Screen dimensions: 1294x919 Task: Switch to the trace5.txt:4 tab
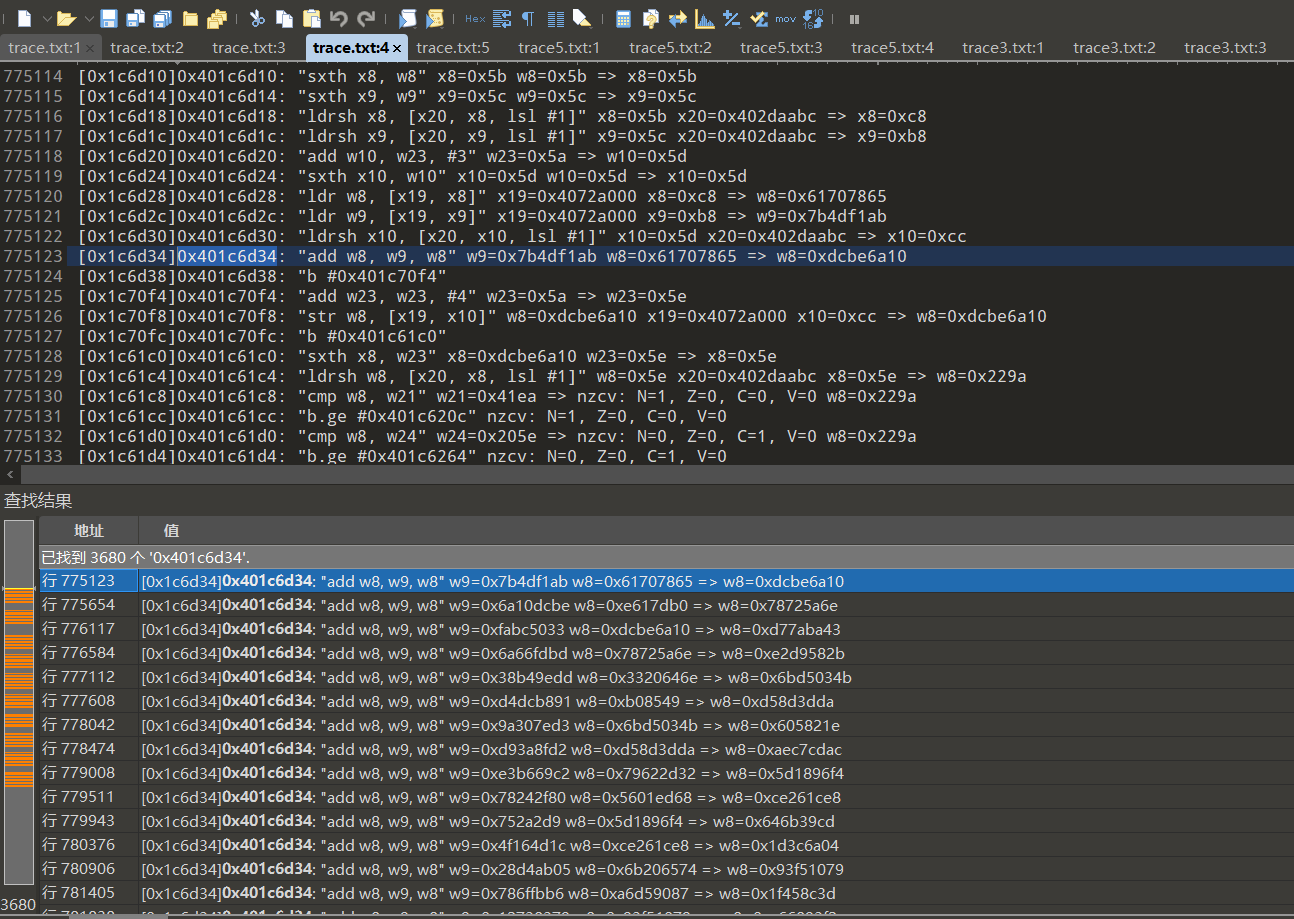click(x=892, y=47)
